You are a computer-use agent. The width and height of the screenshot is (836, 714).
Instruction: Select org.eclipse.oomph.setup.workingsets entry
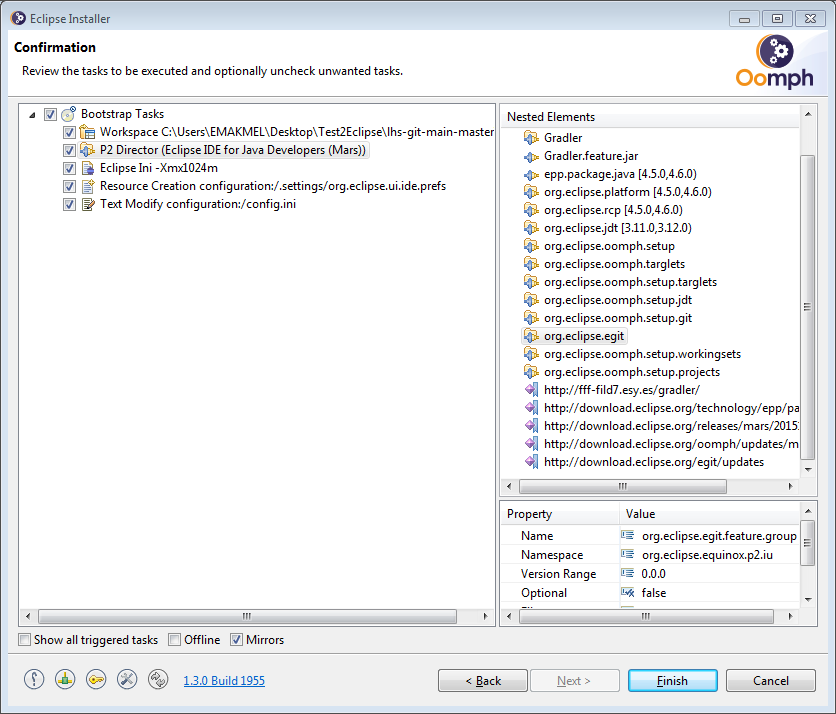coord(642,354)
